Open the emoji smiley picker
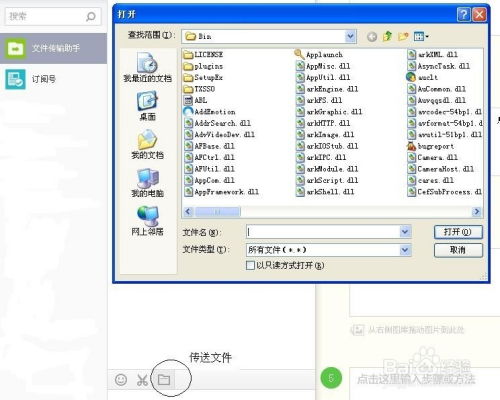 (121, 379)
